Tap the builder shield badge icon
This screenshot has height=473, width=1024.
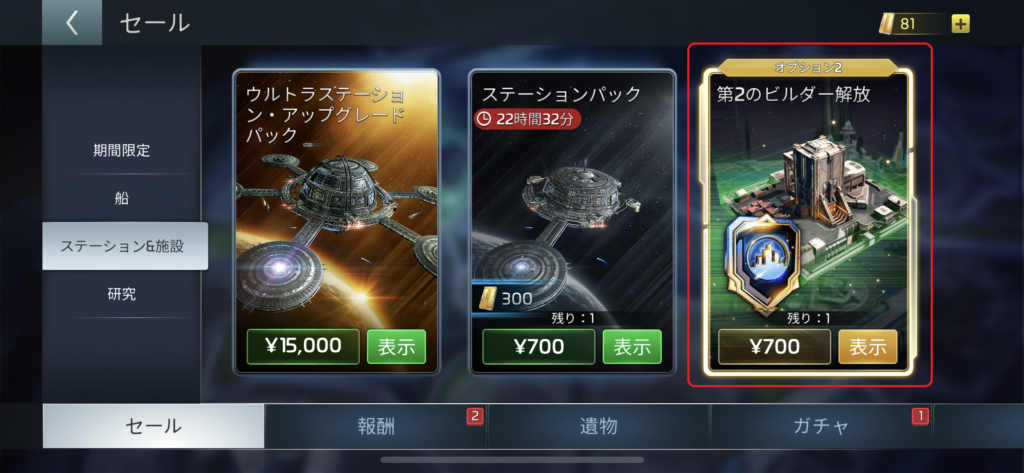(x=761, y=262)
